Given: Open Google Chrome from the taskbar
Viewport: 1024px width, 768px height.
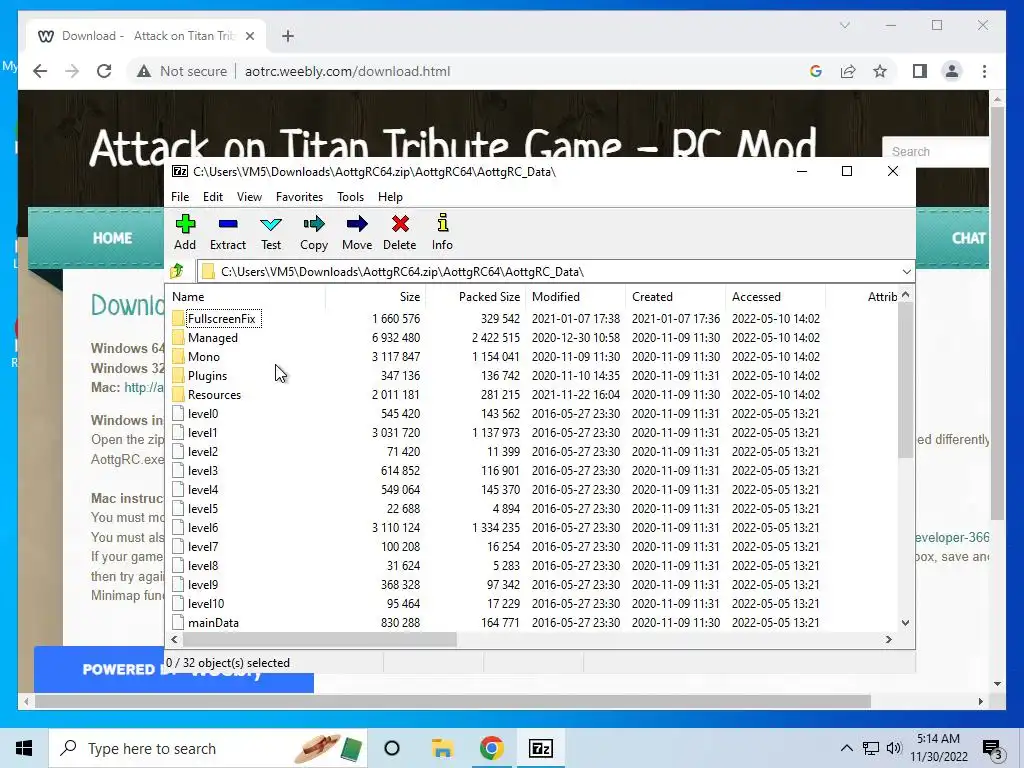Looking at the screenshot, I should (x=491, y=748).
